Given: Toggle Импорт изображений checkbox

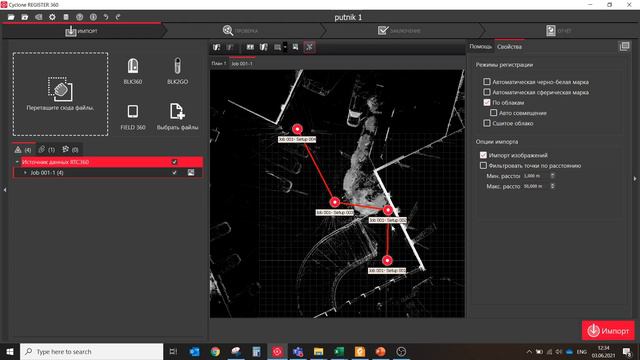Looking at the screenshot, I should pyautogui.click(x=483, y=155).
